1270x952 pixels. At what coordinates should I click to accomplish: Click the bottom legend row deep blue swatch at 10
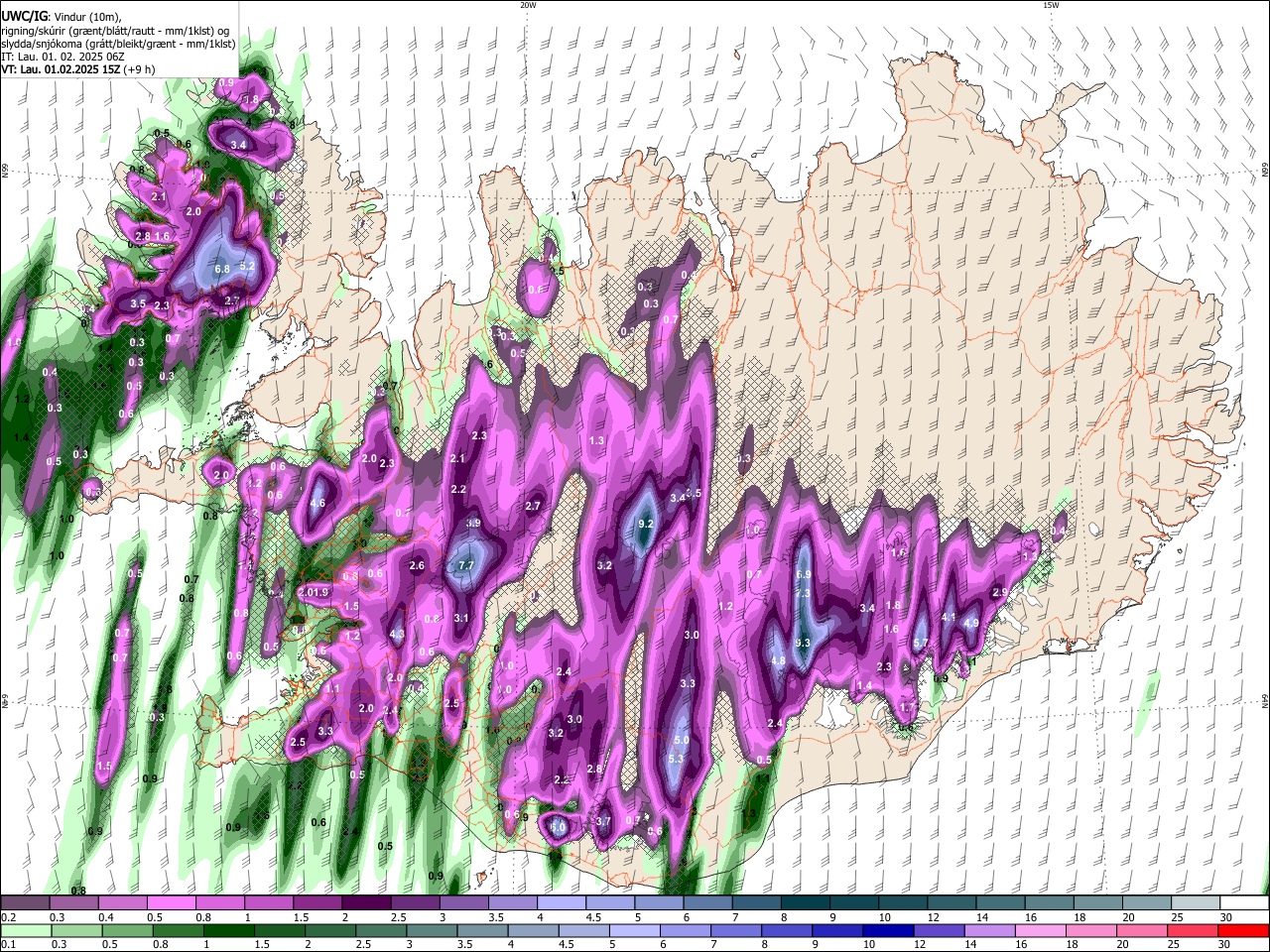tap(886, 930)
